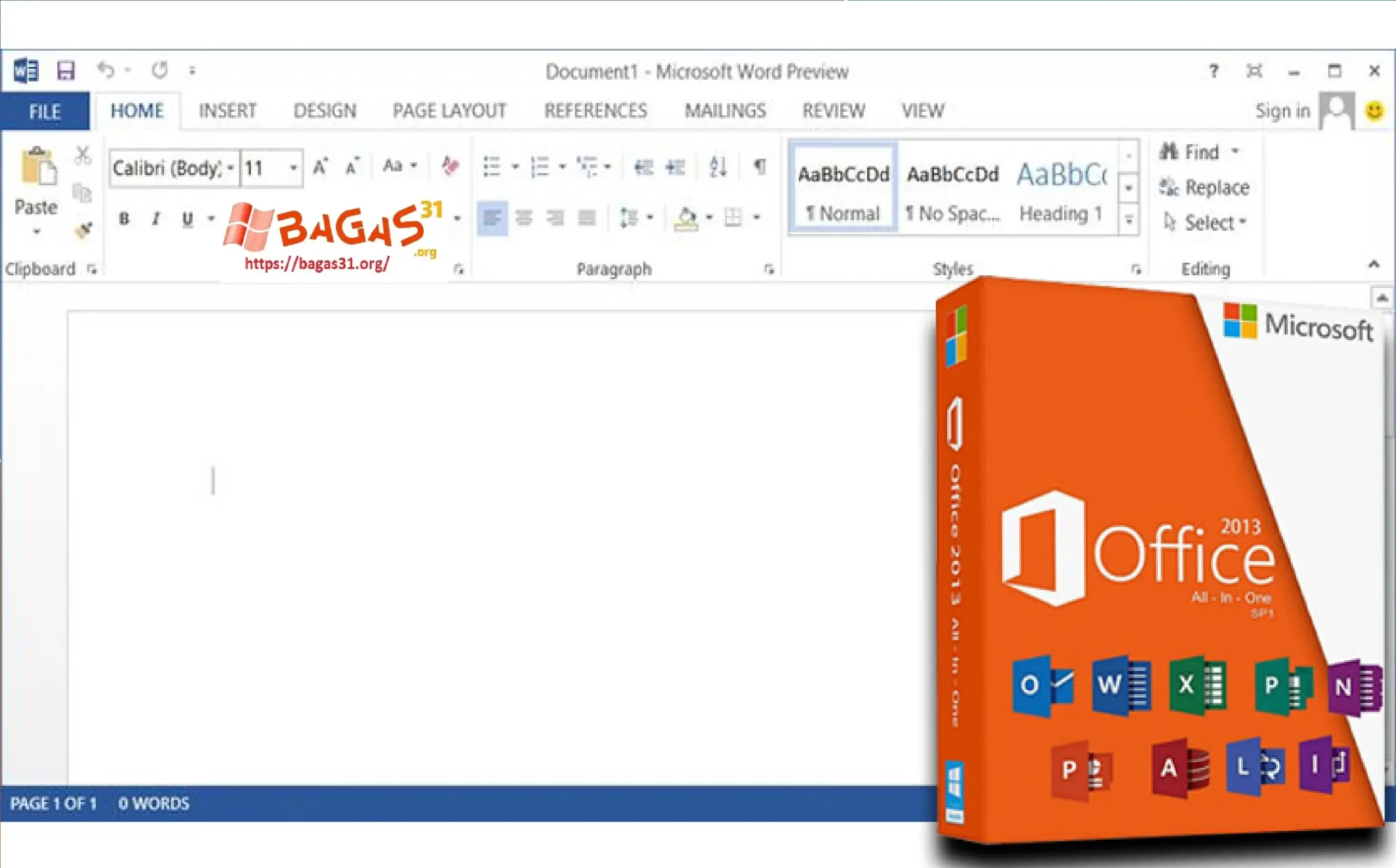Center align the paragraph

pyautogui.click(x=523, y=218)
